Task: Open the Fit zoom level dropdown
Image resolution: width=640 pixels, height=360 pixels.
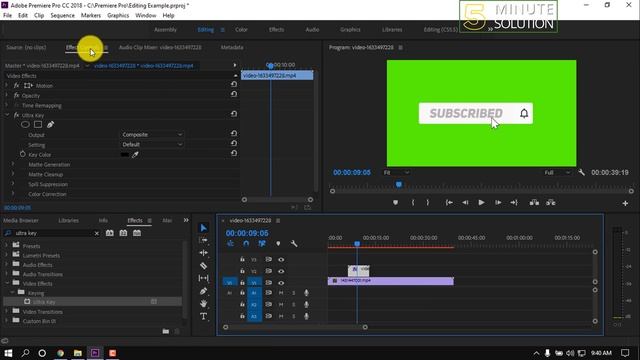Action: (x=396, y=173)
